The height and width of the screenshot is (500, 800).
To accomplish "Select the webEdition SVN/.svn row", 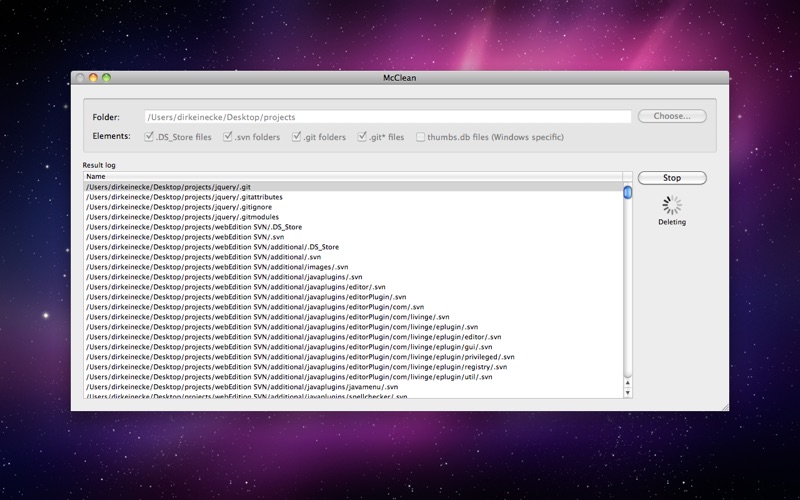I will click(353, 237).
